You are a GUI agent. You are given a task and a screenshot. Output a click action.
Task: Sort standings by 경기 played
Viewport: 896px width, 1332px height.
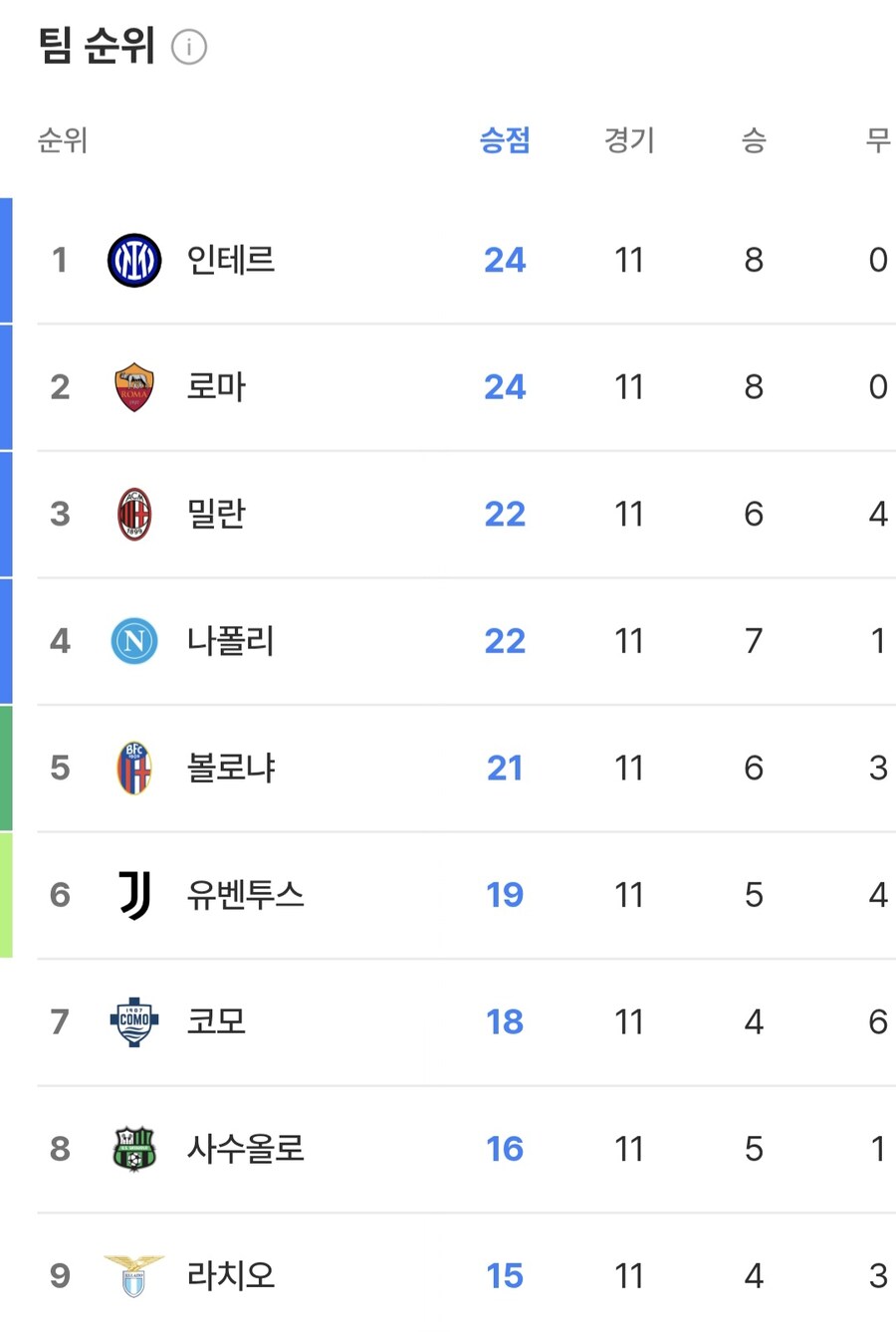point(629,140)
